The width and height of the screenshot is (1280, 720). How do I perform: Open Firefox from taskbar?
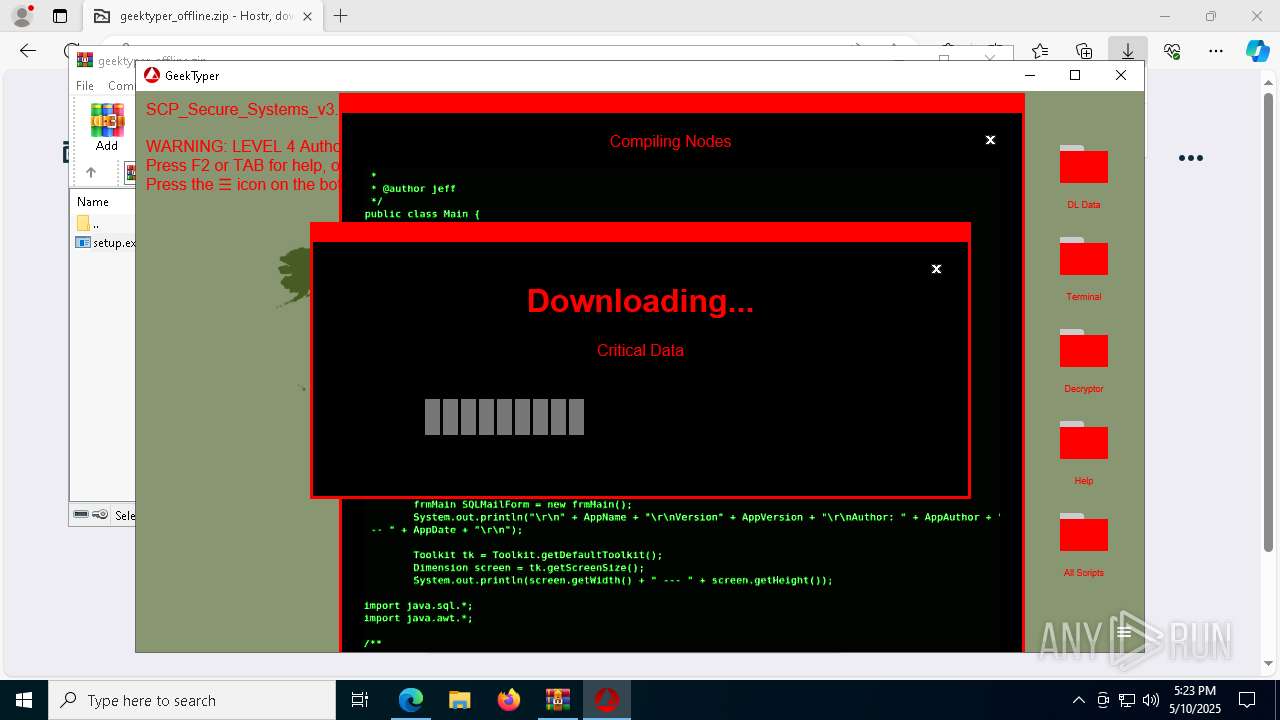[x=509, y=700]
